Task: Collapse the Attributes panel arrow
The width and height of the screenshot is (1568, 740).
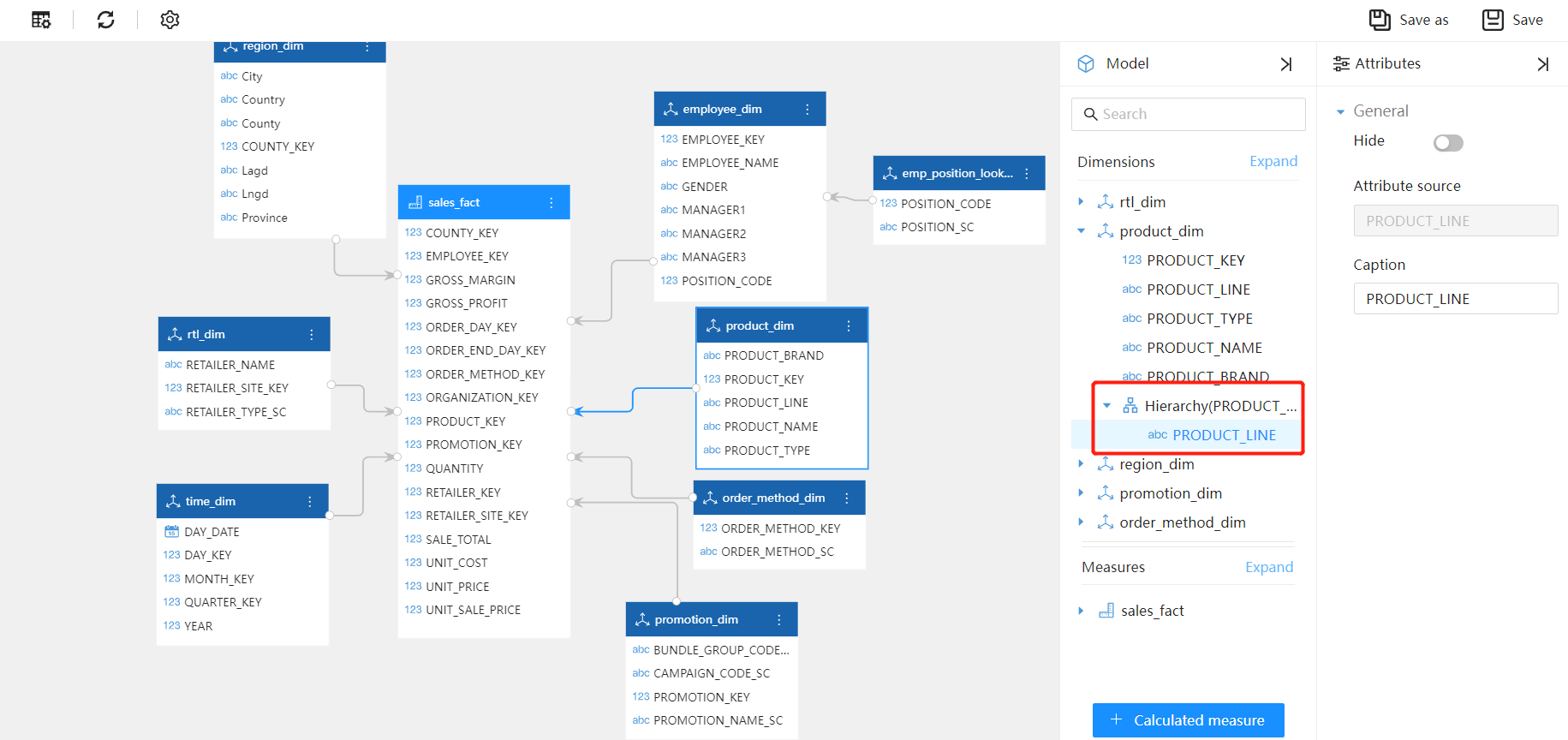Action: point(1543,64)
